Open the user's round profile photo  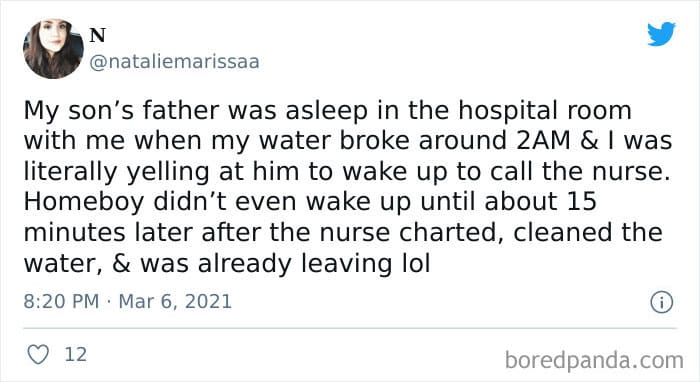[x=53, y=49]
